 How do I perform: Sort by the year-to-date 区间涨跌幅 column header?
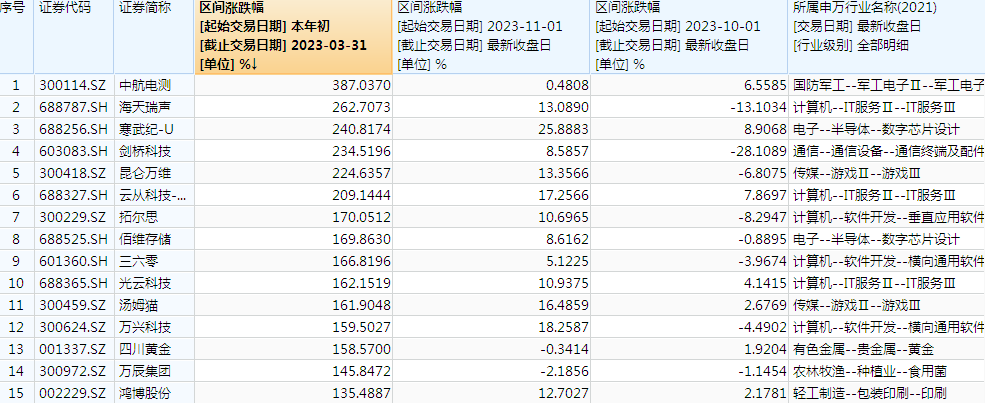point(294,37)
